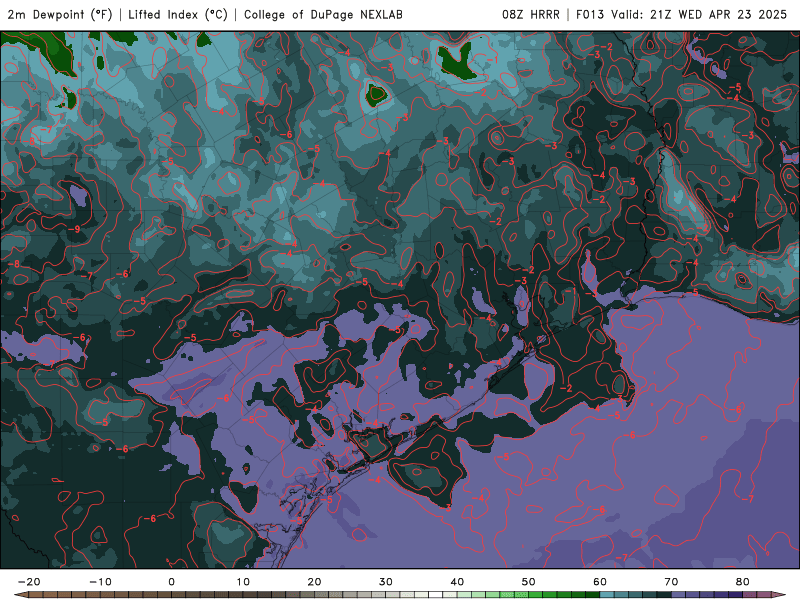This screenshot has height=600, width=800.
Task: Click the white color bar segment near 40
Action: (436, 595)
